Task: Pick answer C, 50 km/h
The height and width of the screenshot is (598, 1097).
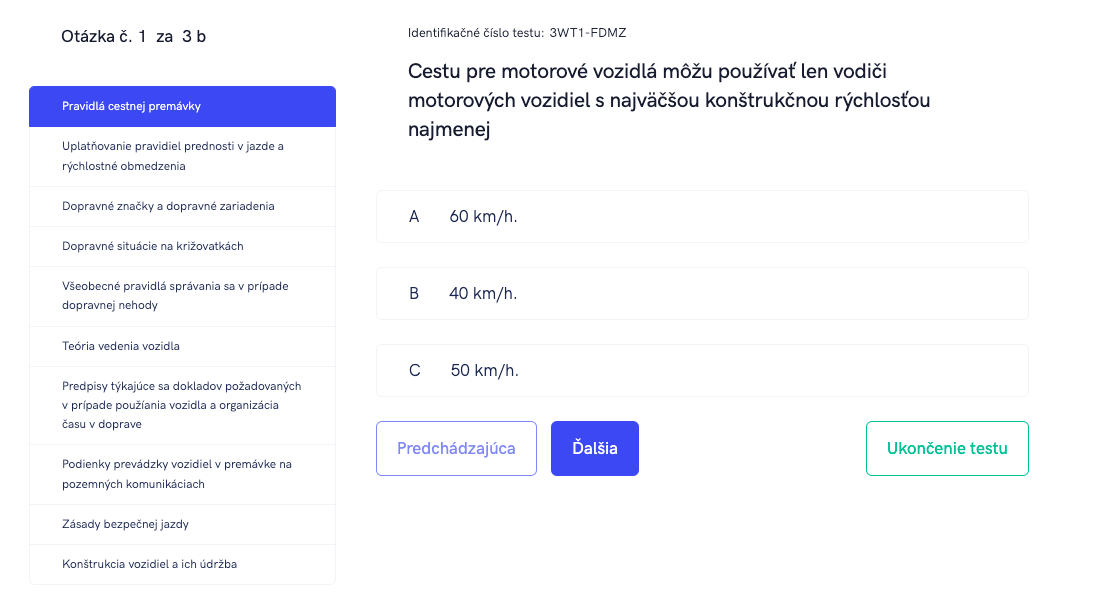Action: tap(702, 370)
